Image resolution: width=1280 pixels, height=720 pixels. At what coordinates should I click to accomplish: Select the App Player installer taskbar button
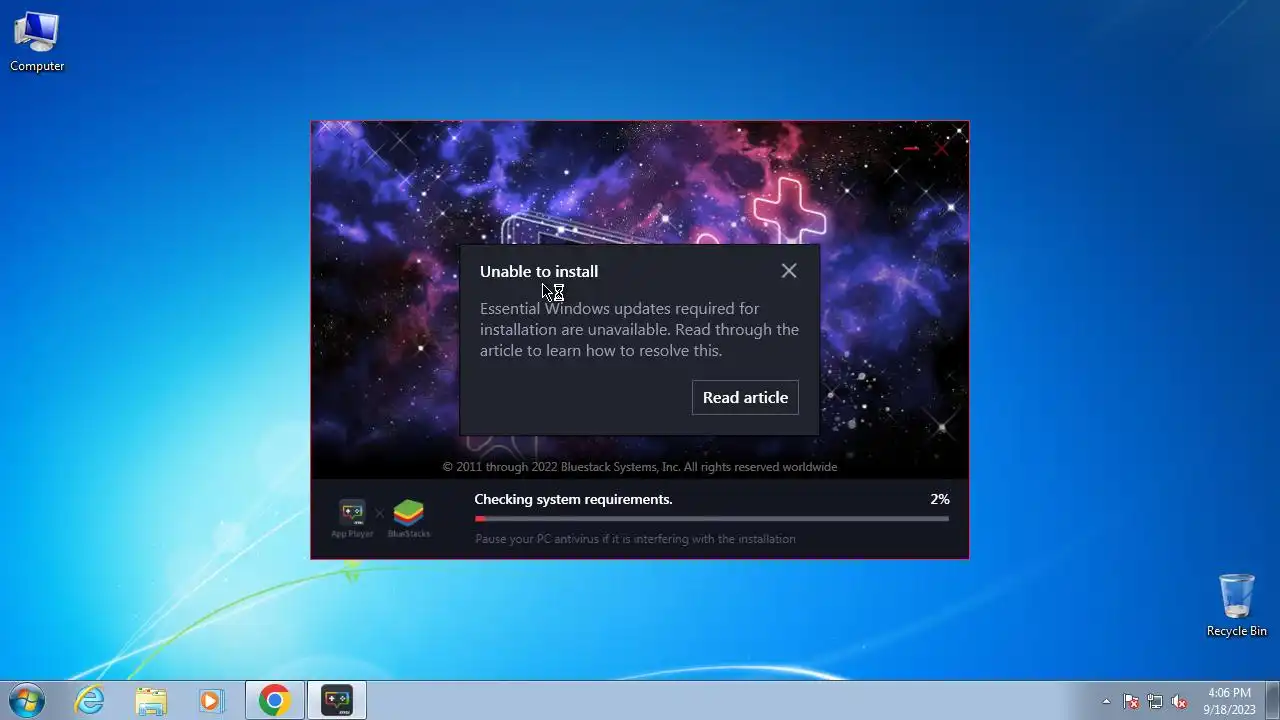pyautogui.click(x=337, y=700)
